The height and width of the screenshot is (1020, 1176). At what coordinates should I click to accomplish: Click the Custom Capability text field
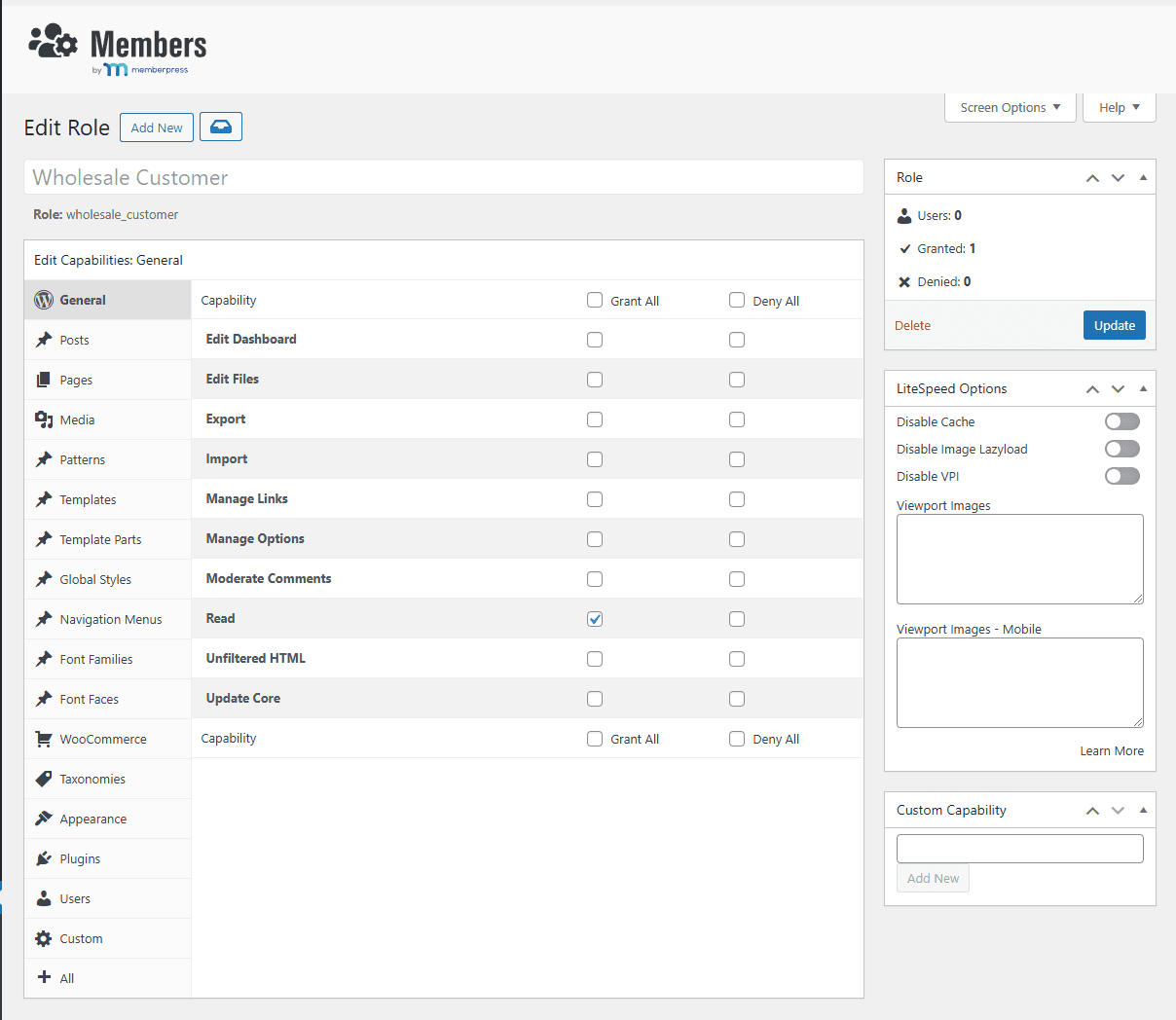(x=1019, y=849)
